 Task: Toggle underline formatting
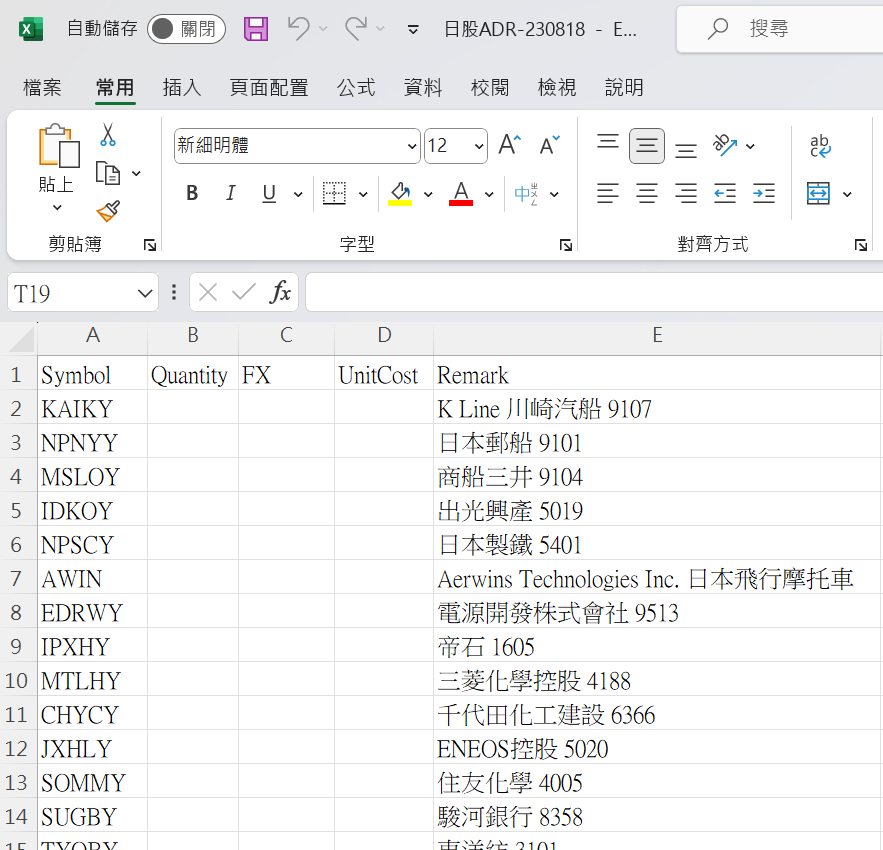coord(269,194)
